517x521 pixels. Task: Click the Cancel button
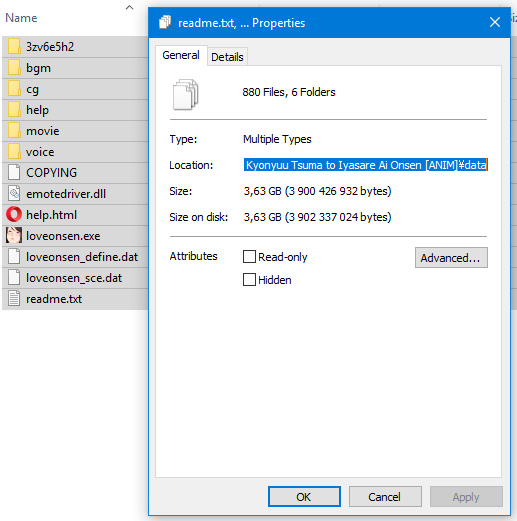[x=385, y=497]
